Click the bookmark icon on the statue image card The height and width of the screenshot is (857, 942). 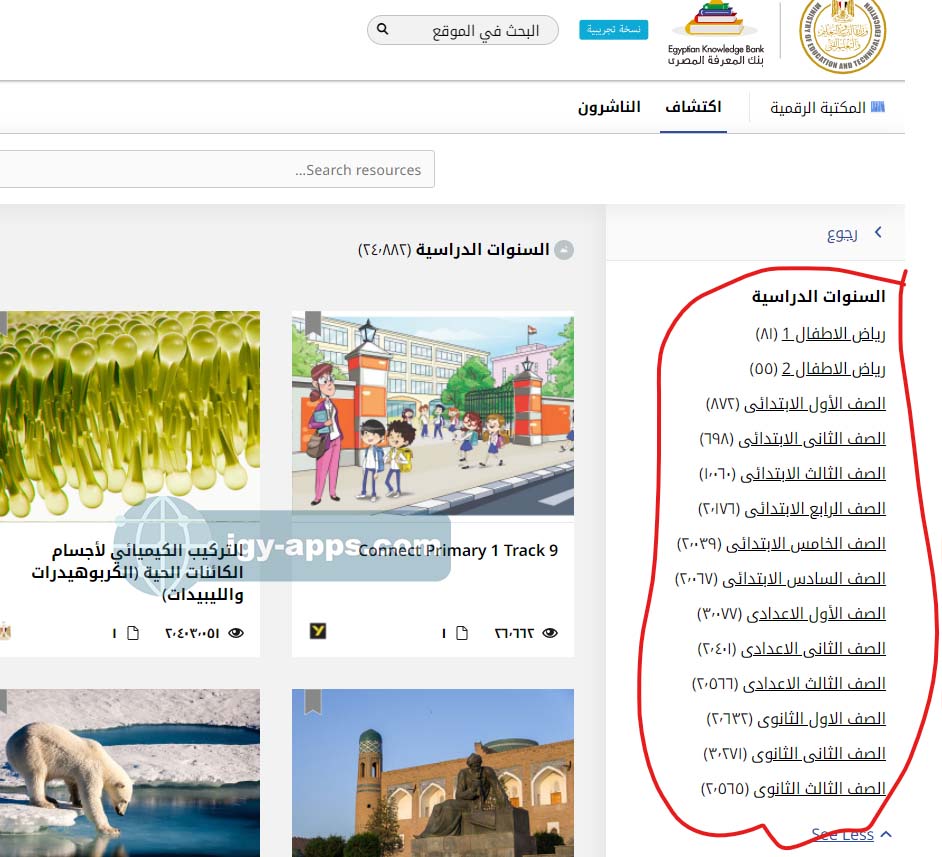[313, 701]
